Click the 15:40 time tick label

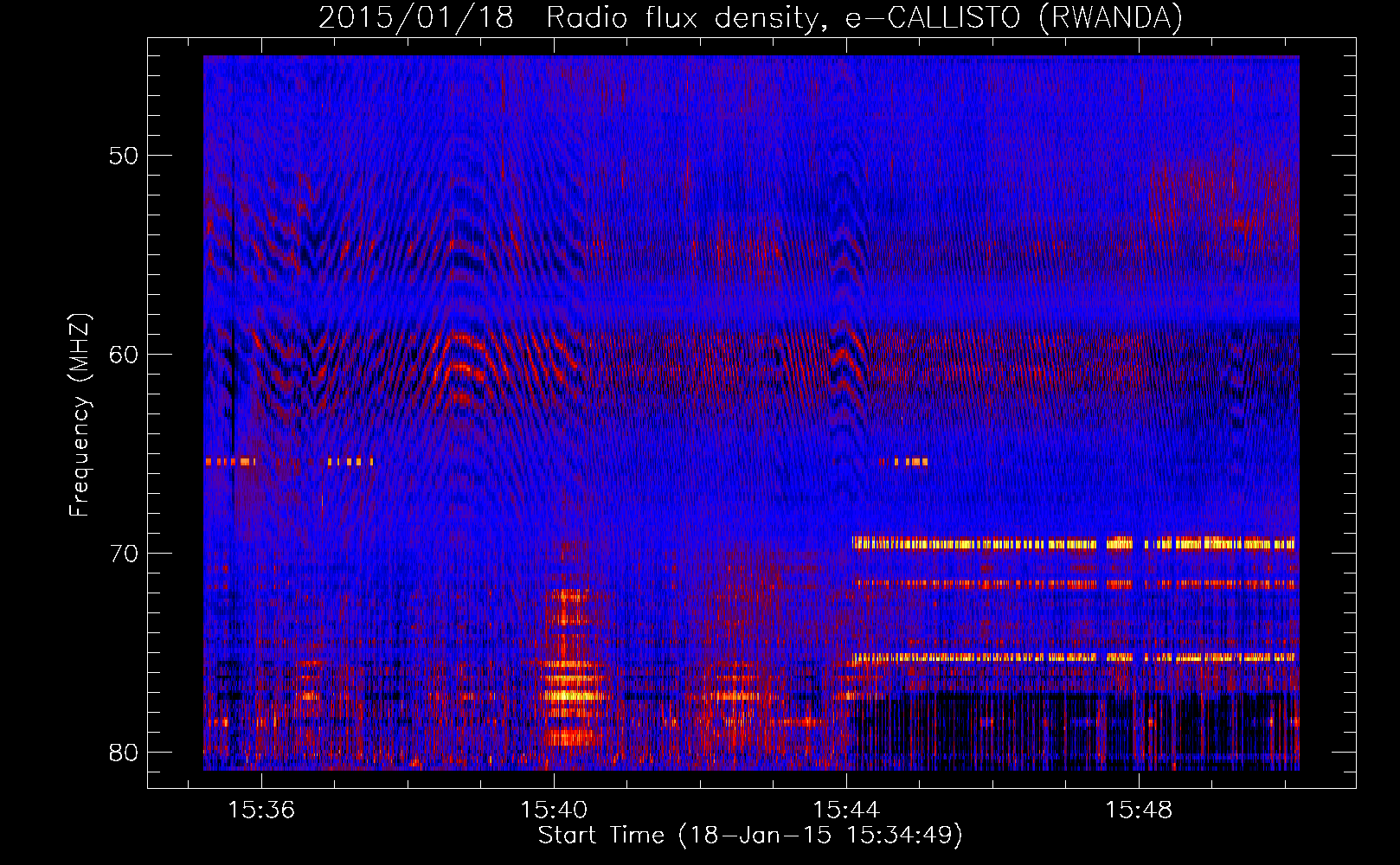coord(554,810)
